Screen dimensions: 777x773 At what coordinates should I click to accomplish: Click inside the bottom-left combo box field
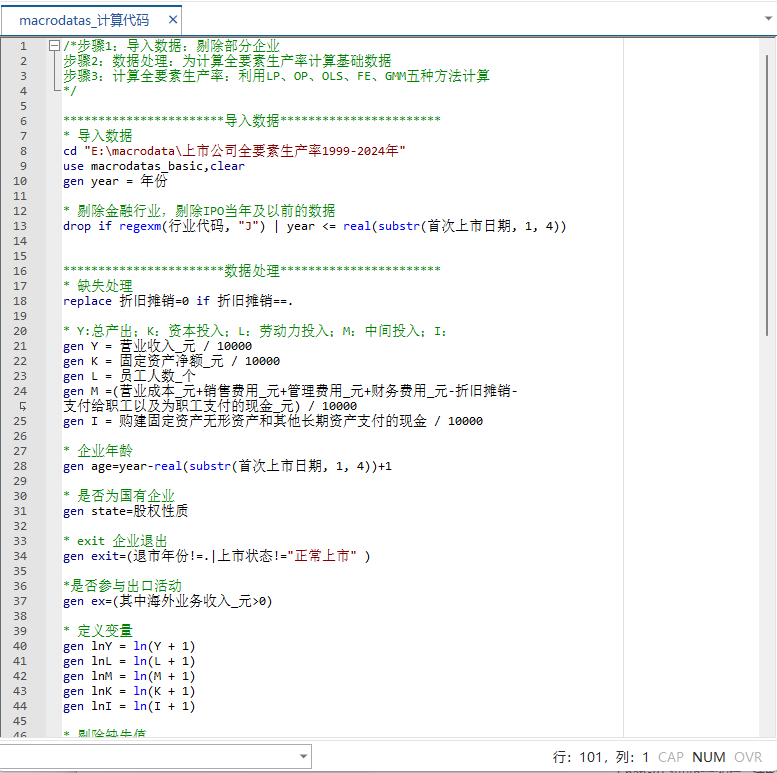point(150,756)
